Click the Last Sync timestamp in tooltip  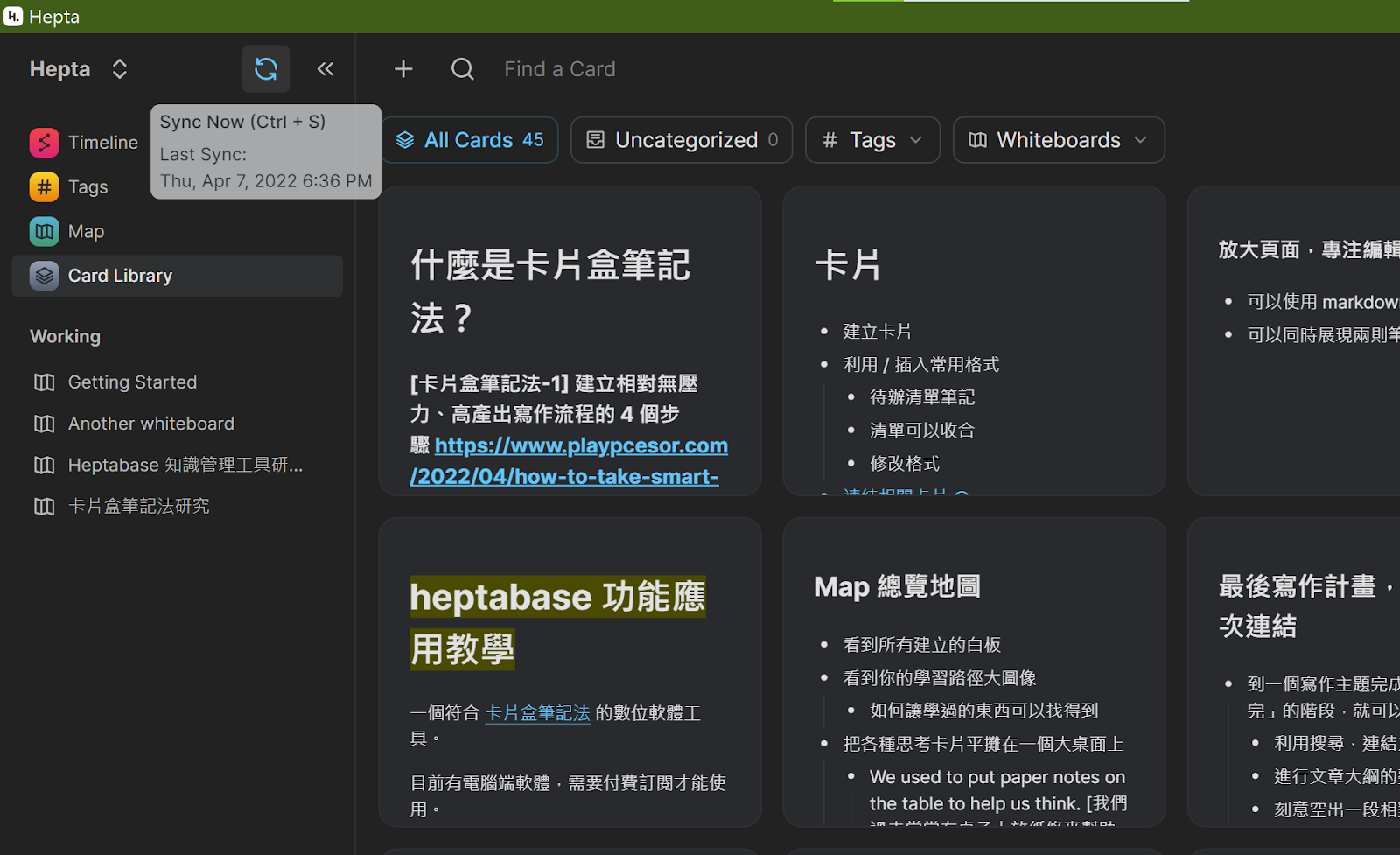click(x=266, y=181)
